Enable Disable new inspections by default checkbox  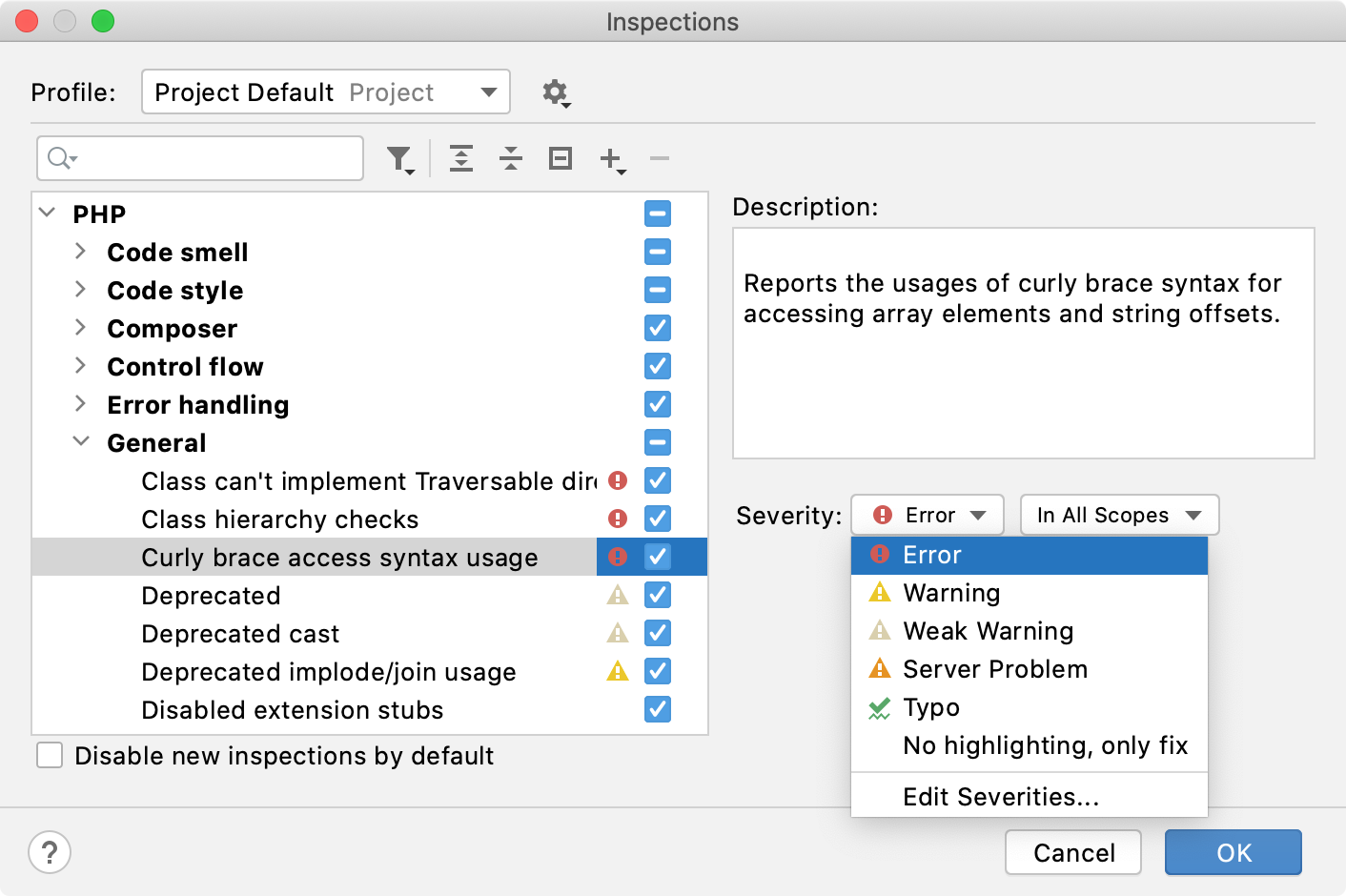[50, 756]
